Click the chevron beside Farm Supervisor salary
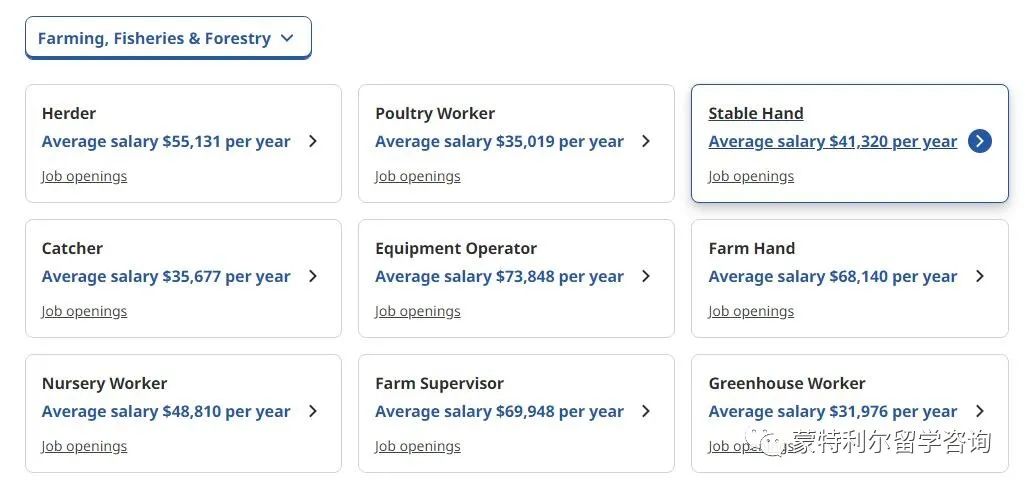Viewport: 1025px width, 487px height. tap(647, 411)
